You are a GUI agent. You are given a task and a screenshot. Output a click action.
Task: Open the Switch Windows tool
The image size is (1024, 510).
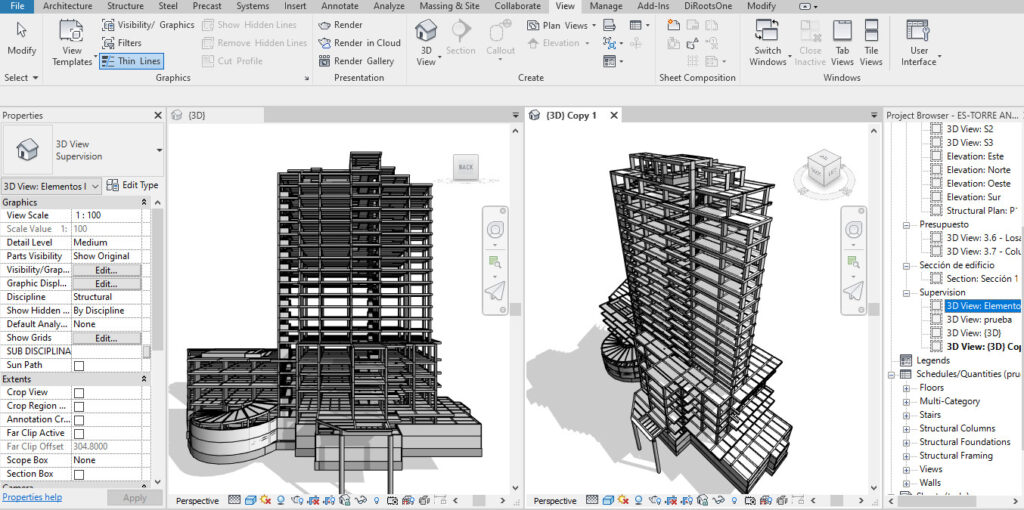click(767, 43)
